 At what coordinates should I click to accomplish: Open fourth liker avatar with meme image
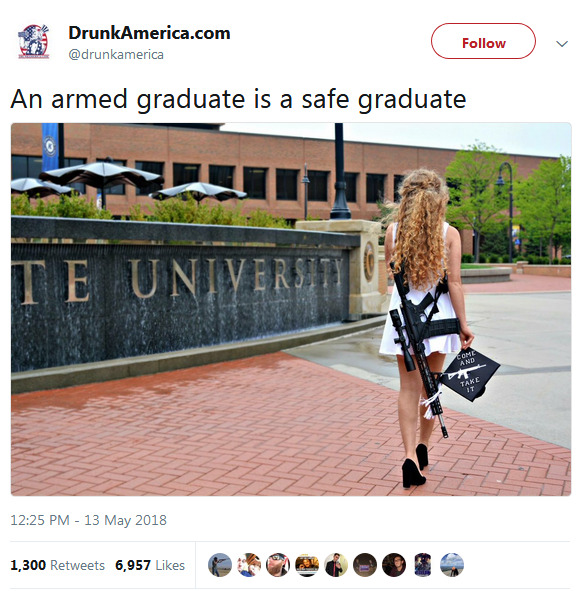pos(307,565)
